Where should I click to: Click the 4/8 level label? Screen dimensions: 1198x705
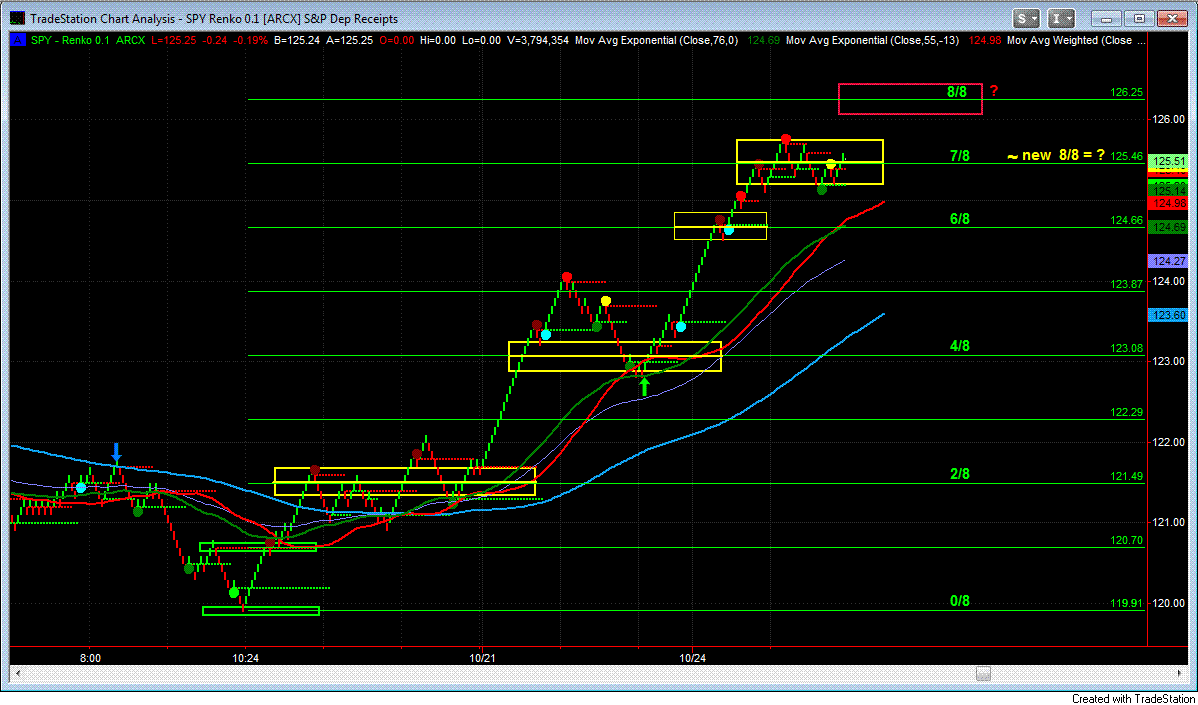(960, 348)
